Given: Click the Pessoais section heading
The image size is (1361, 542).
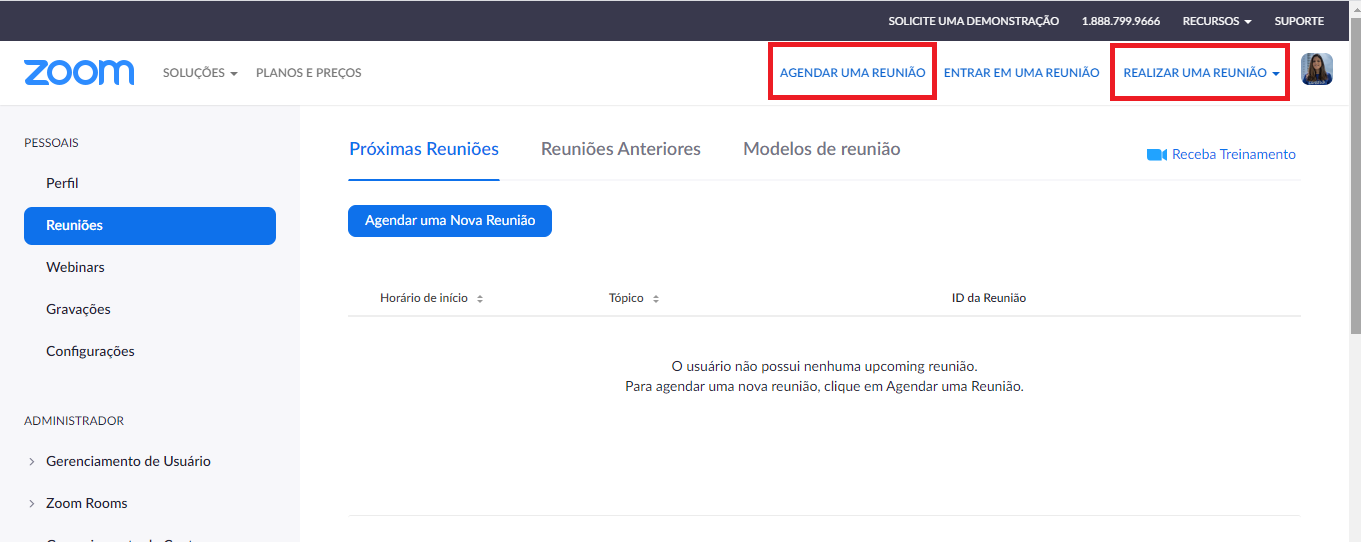Looking at the screenshot, I should (51, 143).
